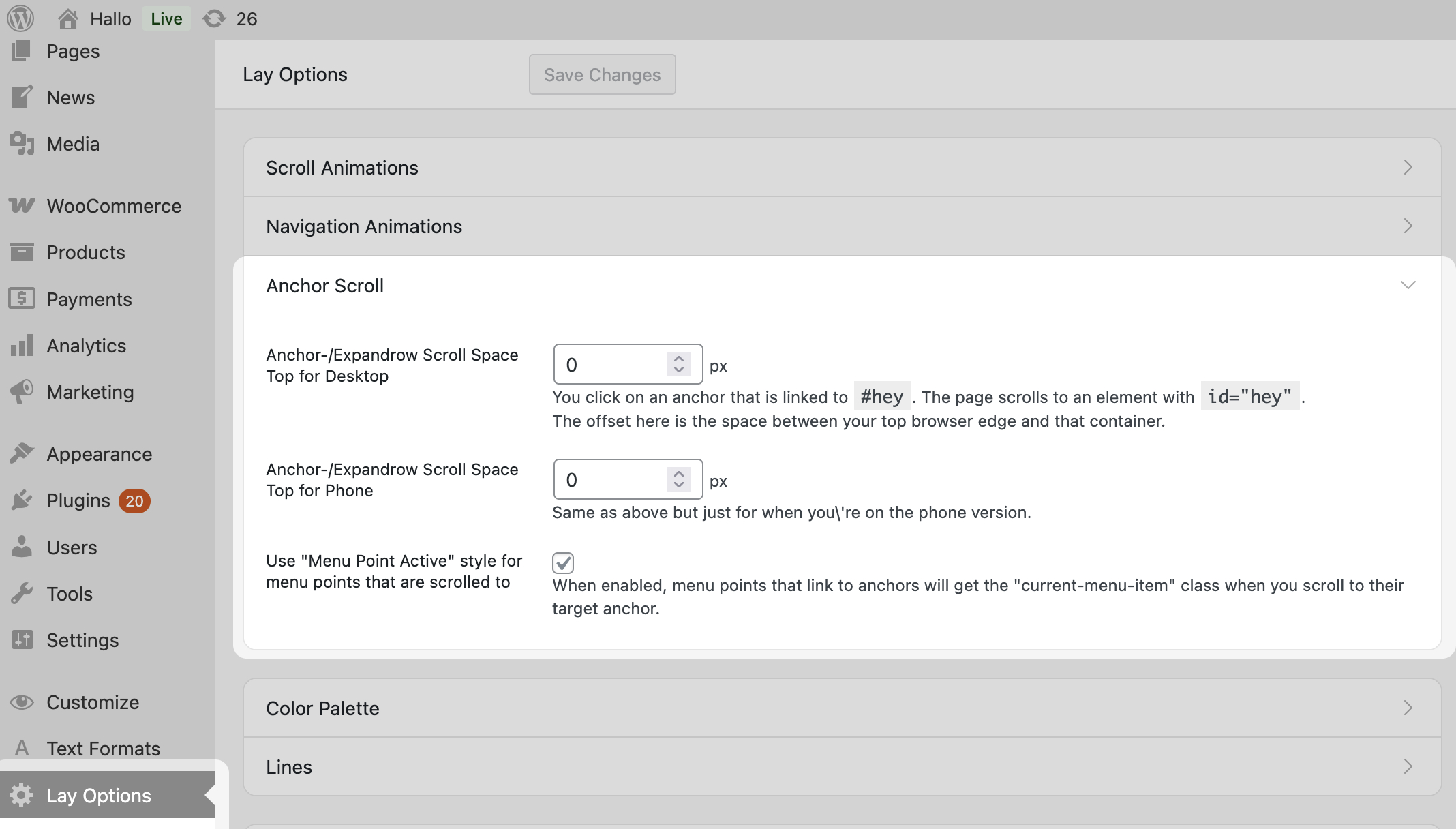Click the Live status badge
1456x829 pixels.
coord(166,18)
